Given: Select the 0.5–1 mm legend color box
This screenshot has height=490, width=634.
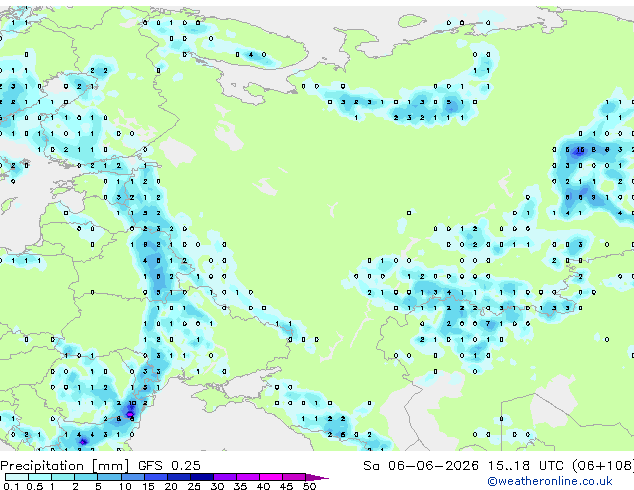Looking at the screenshot, I should click(40, 477).
